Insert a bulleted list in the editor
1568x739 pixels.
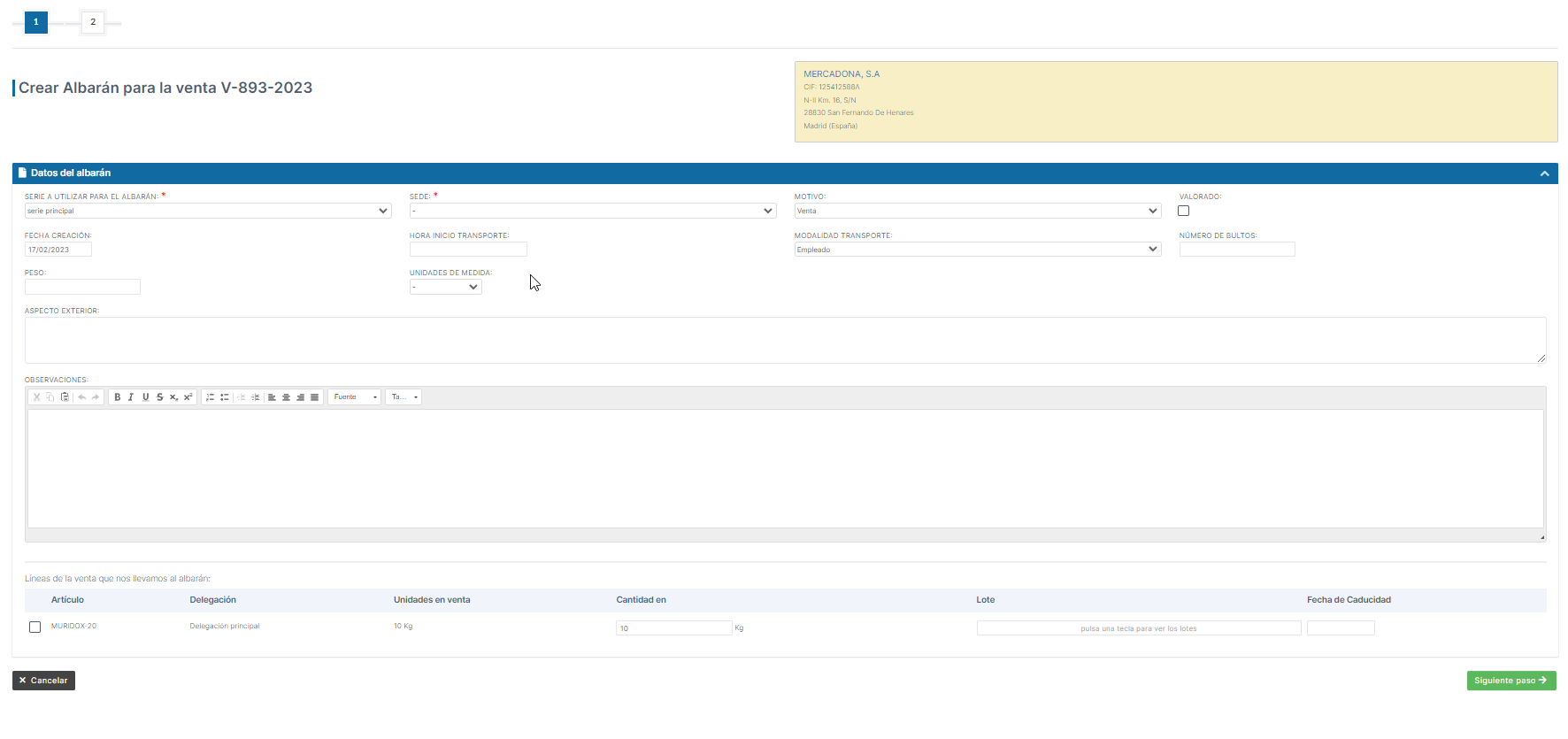tap(225, 397)
